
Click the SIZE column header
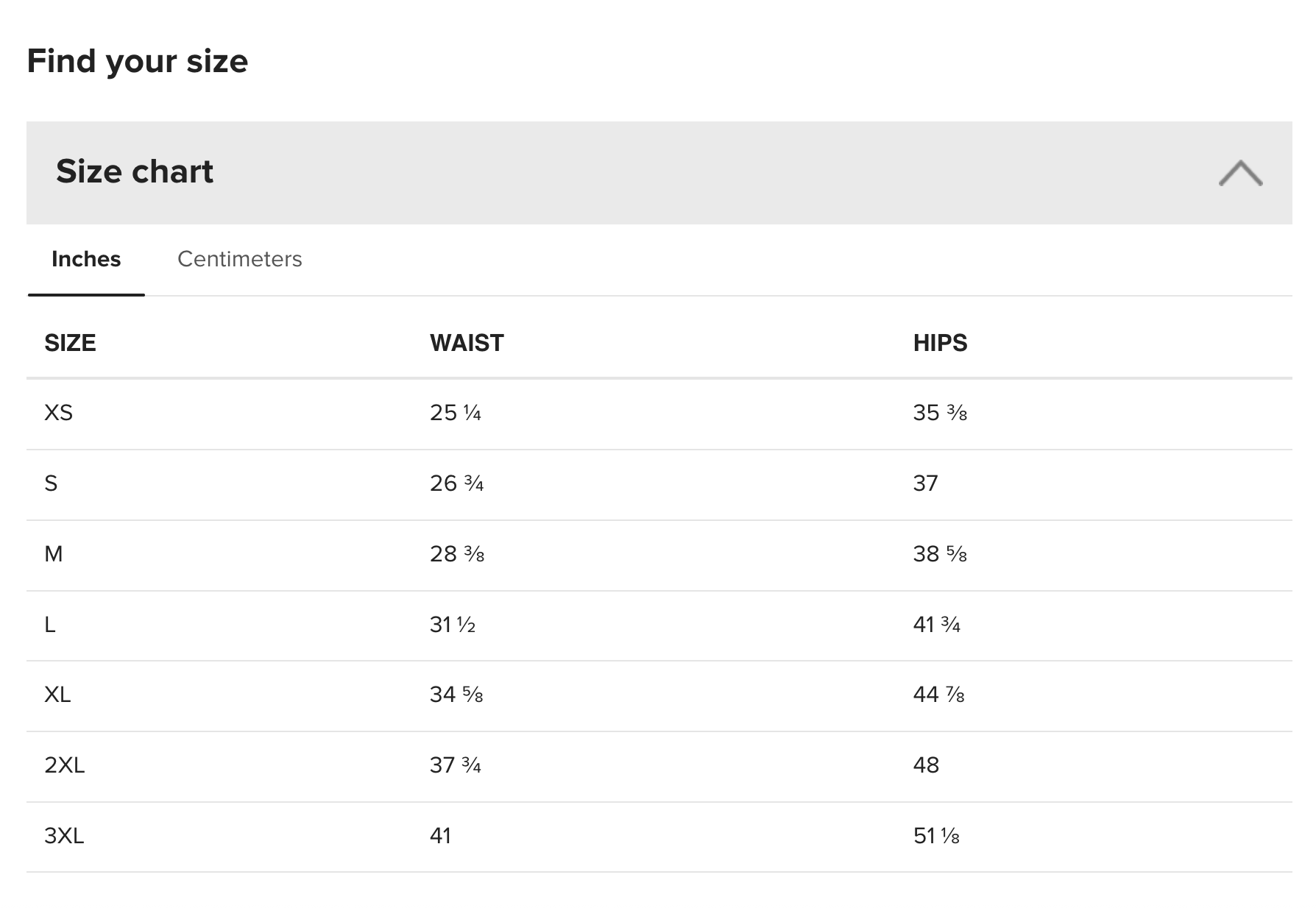pyautogui.click(x=70, y=343)
